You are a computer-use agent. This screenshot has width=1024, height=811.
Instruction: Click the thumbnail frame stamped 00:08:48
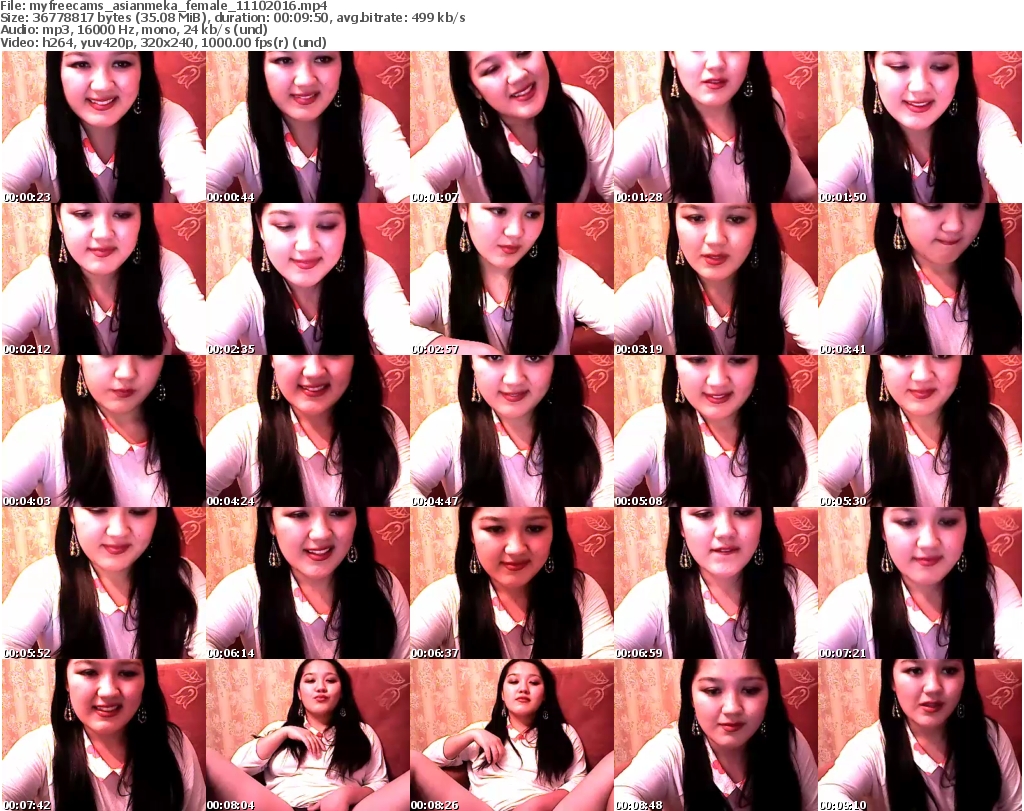click(x=716, y=735)
